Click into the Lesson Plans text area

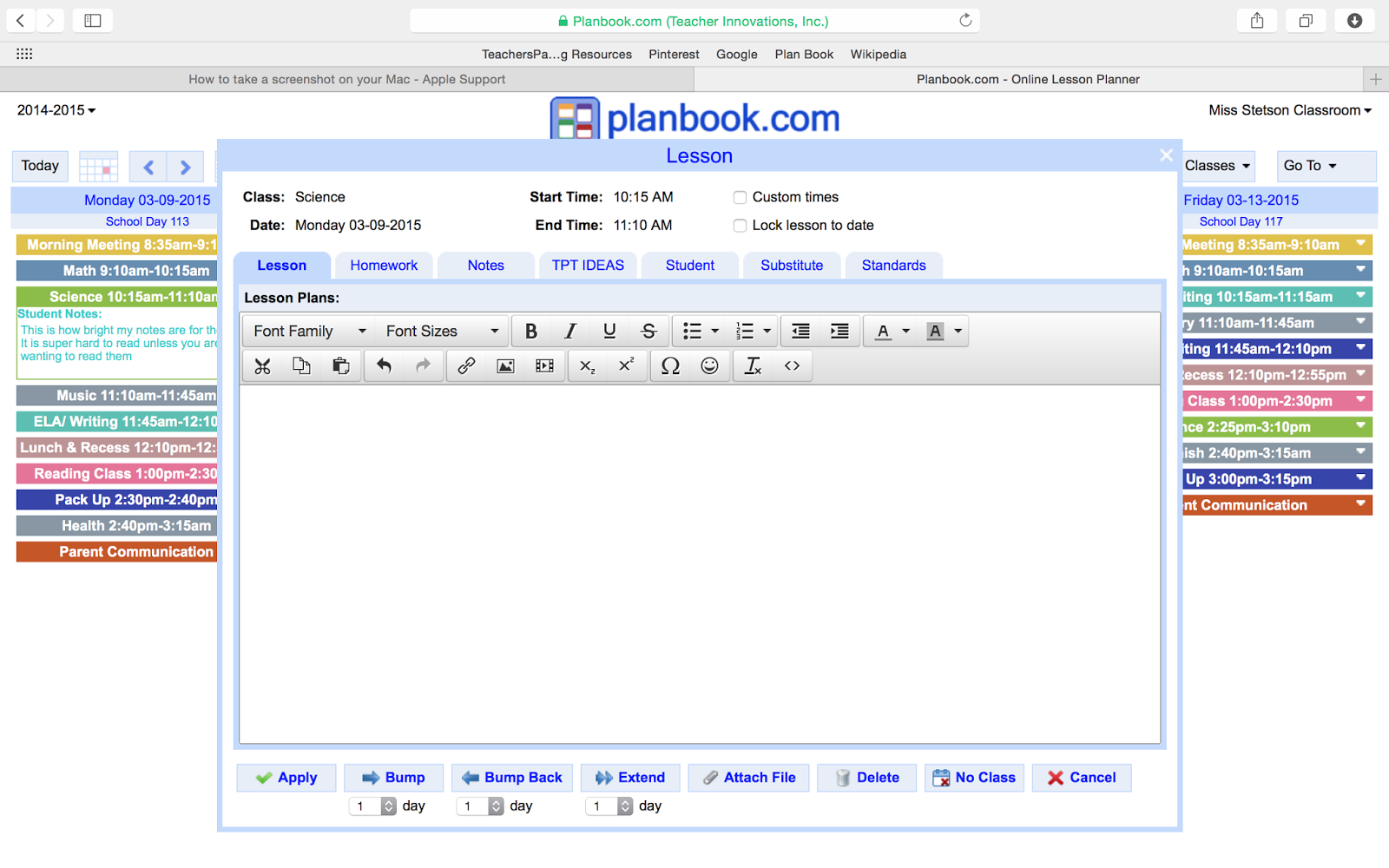coord(700,564)
